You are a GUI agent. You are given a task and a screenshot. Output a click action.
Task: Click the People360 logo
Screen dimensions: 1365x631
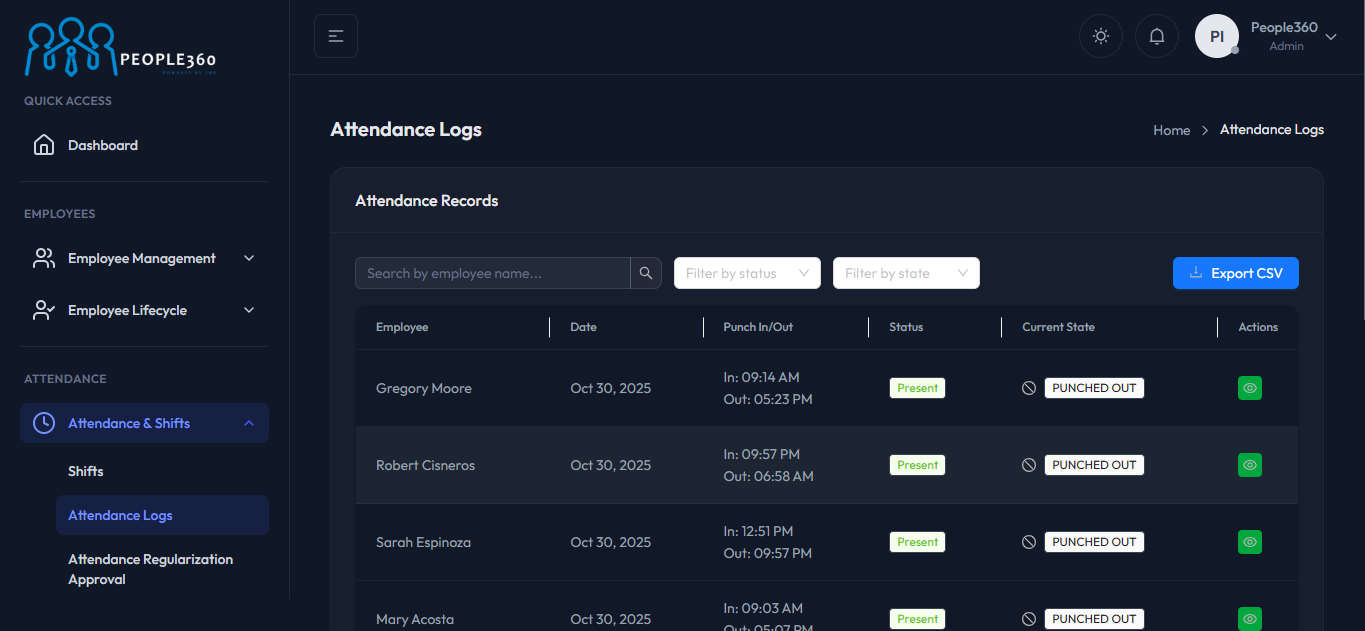[120, 48]
